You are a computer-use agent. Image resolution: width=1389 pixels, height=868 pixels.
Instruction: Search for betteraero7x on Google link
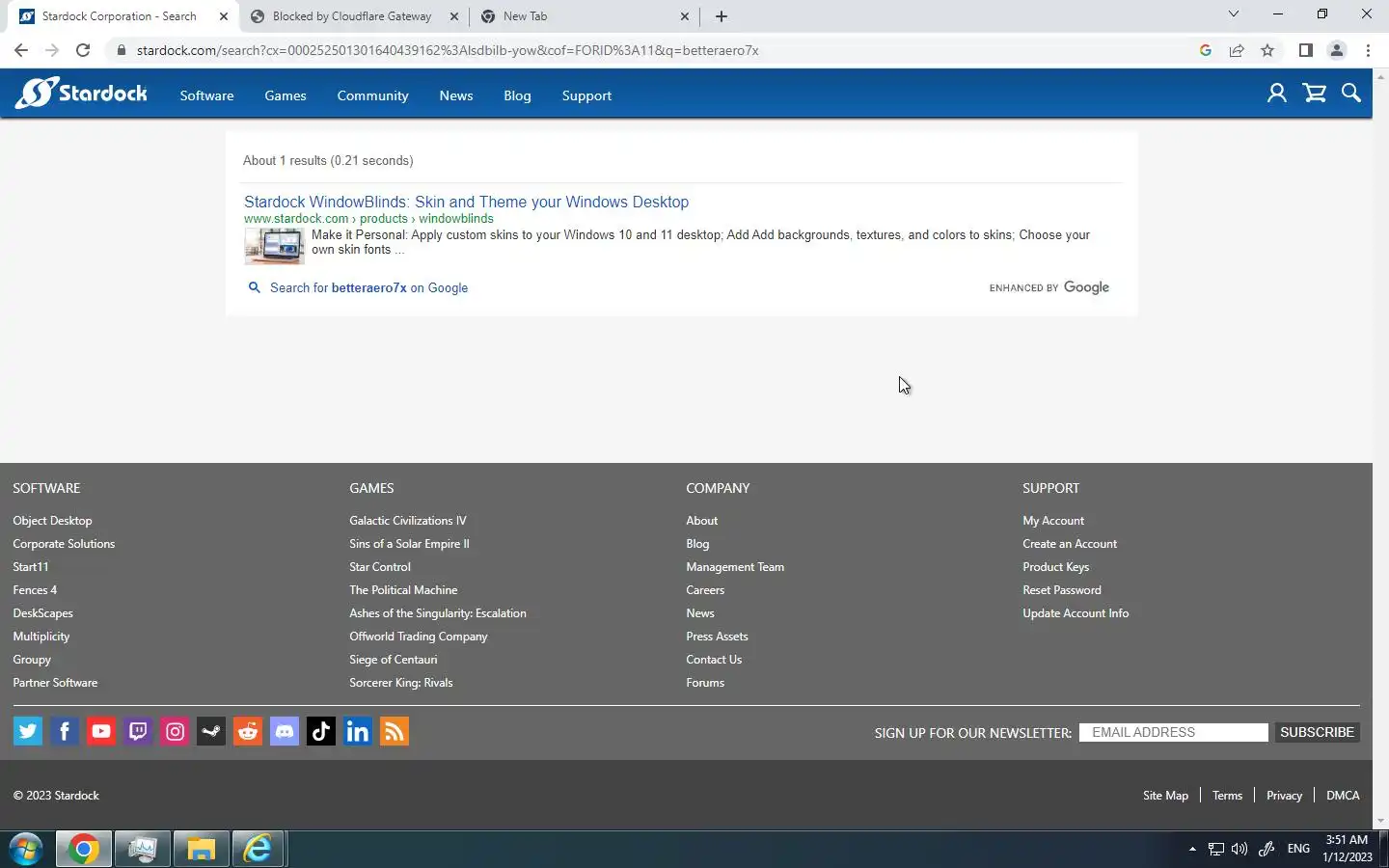click(x=368, y=287)
